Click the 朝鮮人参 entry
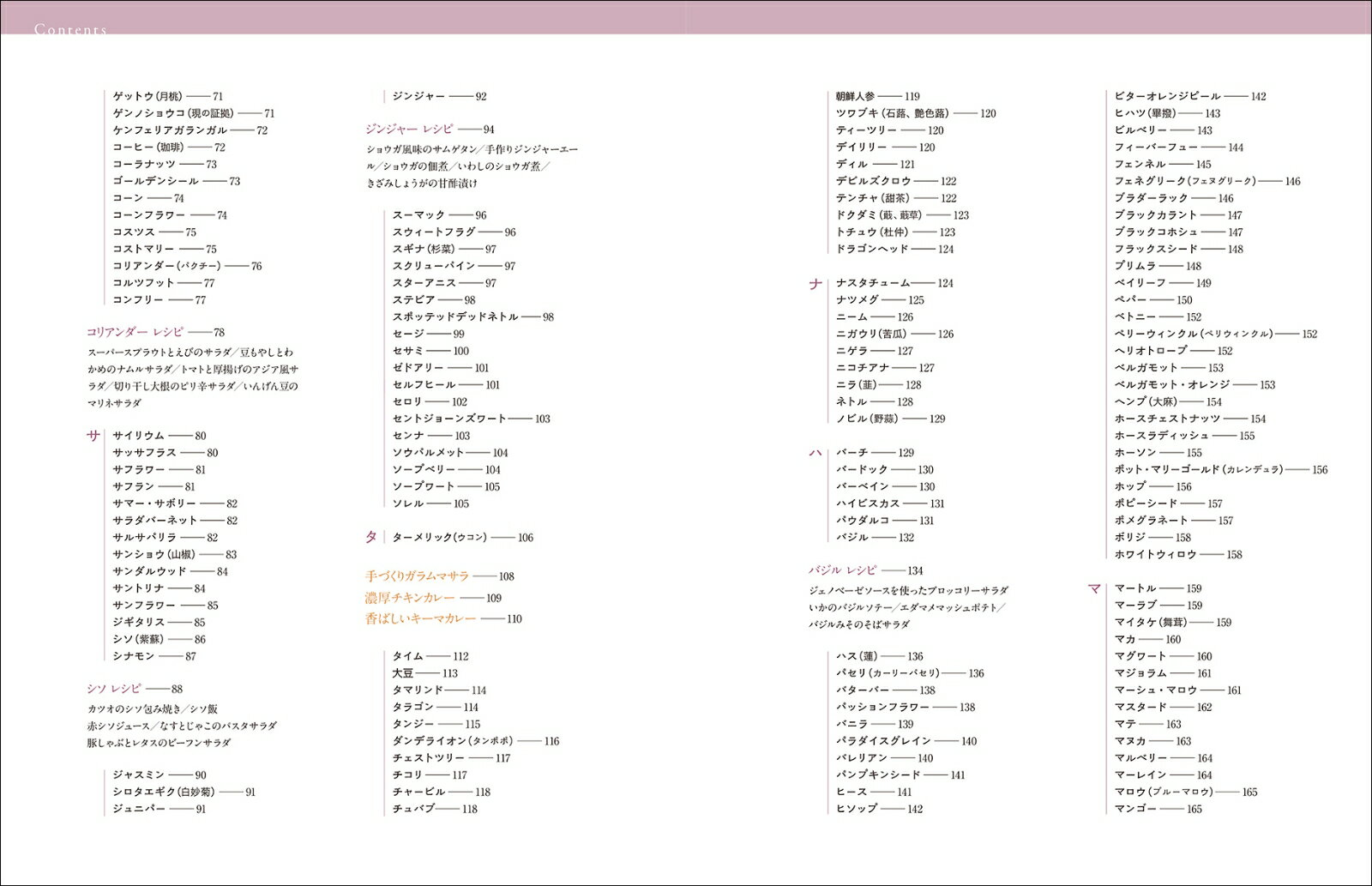 [x=857, y=96]
